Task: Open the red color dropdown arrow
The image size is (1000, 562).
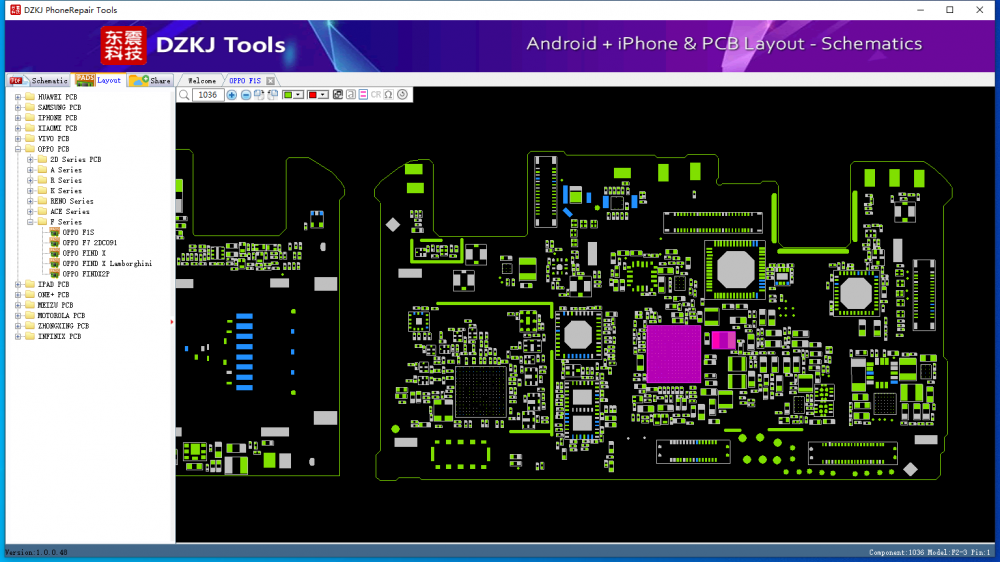Action: point(324,95)
